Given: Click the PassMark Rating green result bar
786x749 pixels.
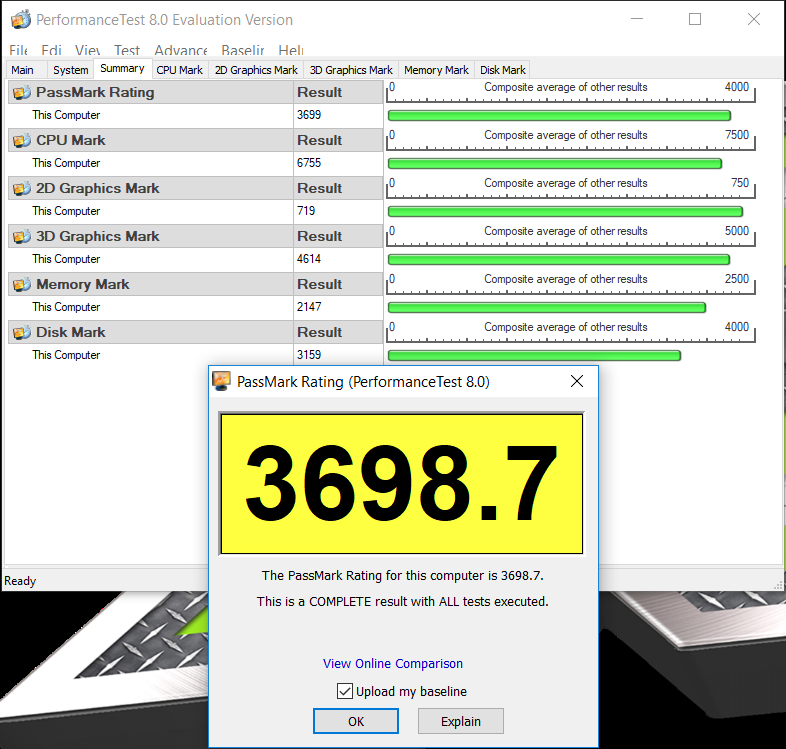Looking at the screenshot, I should coord(559,116).
